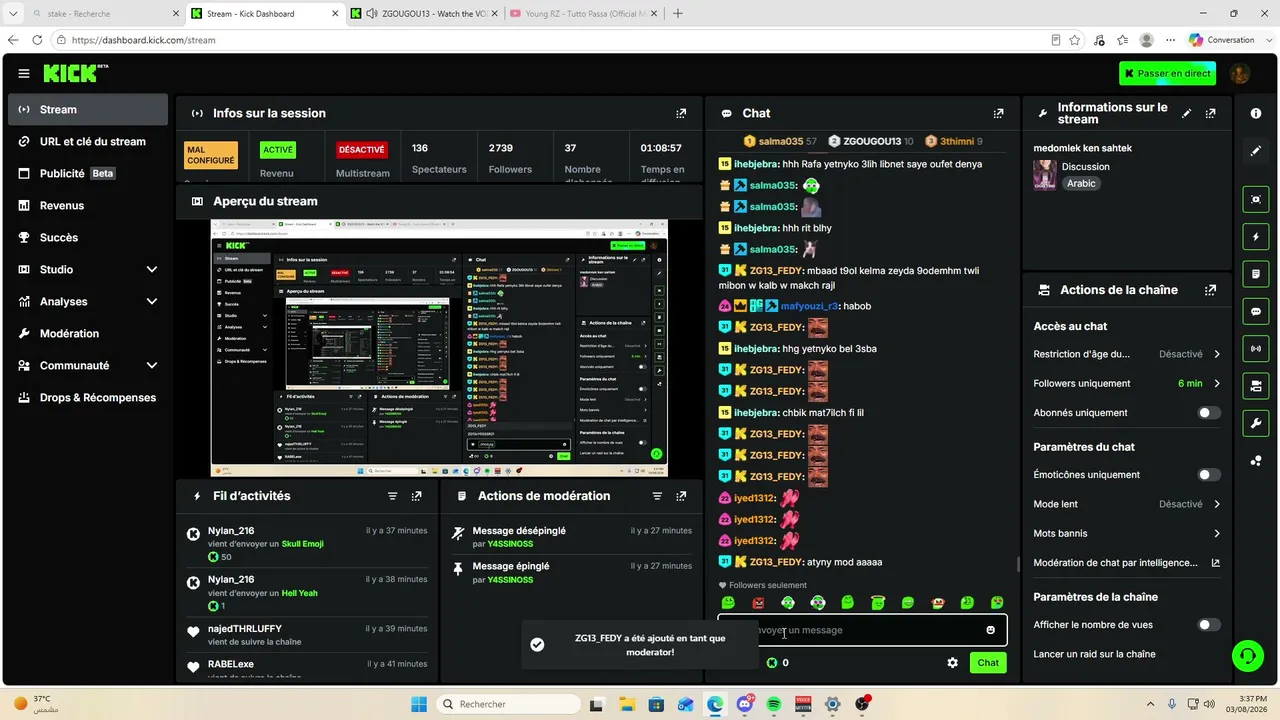Click the DÉSACTIVÉ Multistream badge
The height and width of the screenshot is (720, 1280).
click(362, 150)
